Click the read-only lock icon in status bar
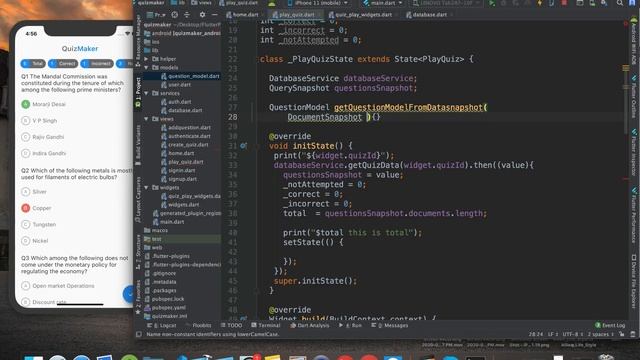640x360 pixels. (x=622, y=334)
